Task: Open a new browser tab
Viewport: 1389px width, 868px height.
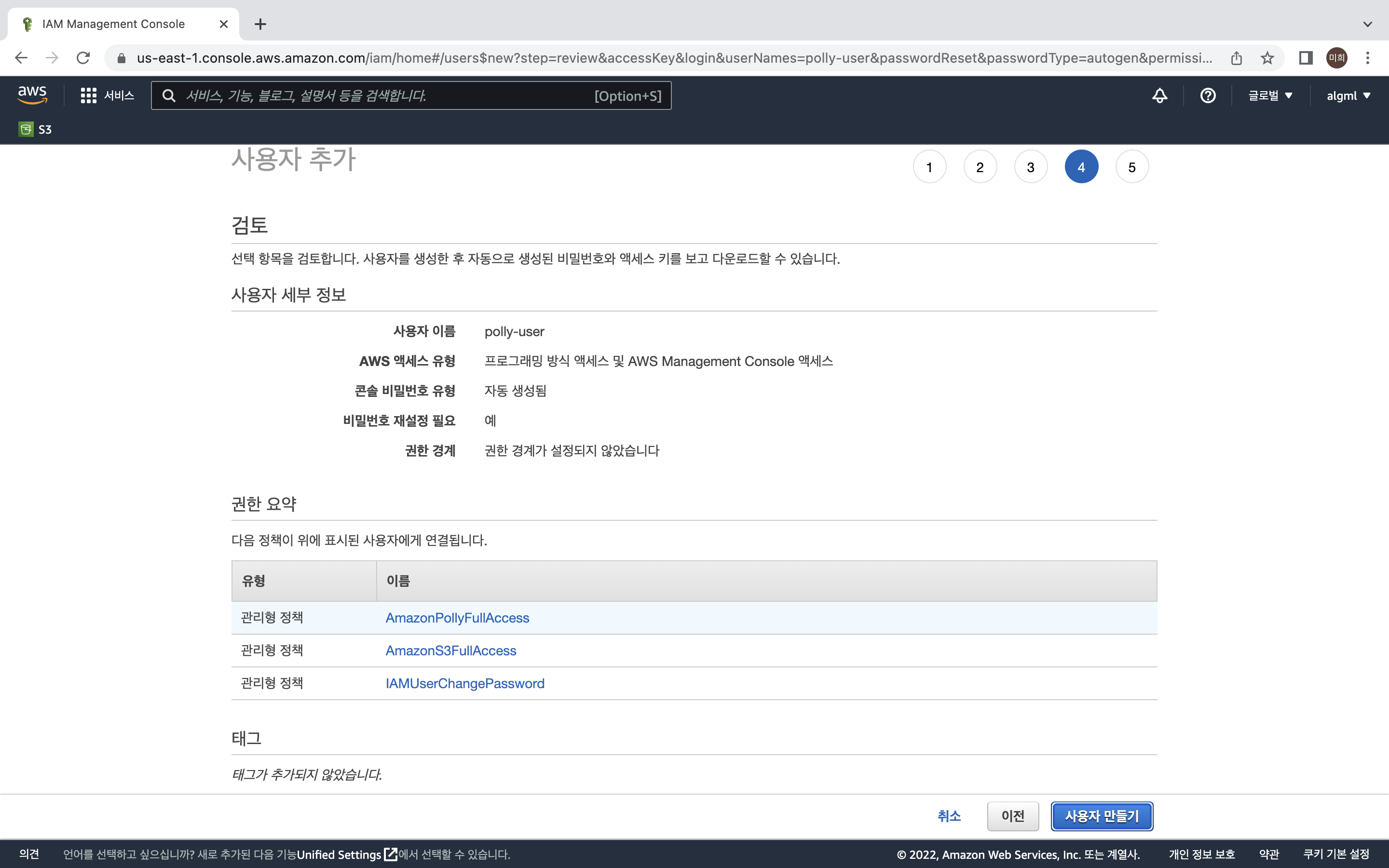Action: (260, 24)
